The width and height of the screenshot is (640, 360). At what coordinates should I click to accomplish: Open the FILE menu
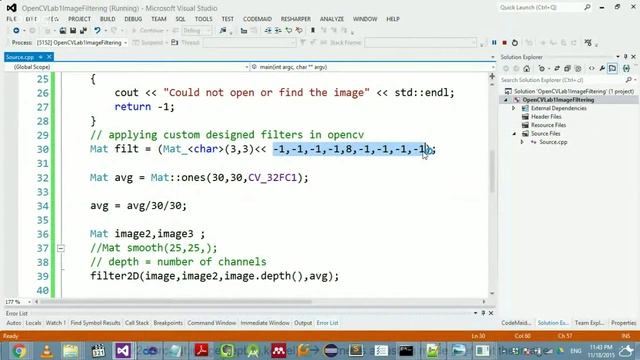[11, 19]
